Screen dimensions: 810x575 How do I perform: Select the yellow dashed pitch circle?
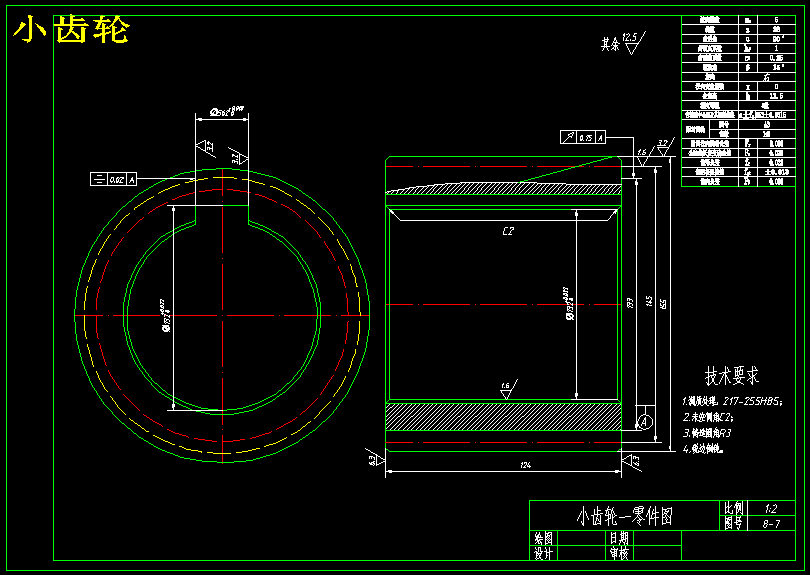click(x=222, y=315)
